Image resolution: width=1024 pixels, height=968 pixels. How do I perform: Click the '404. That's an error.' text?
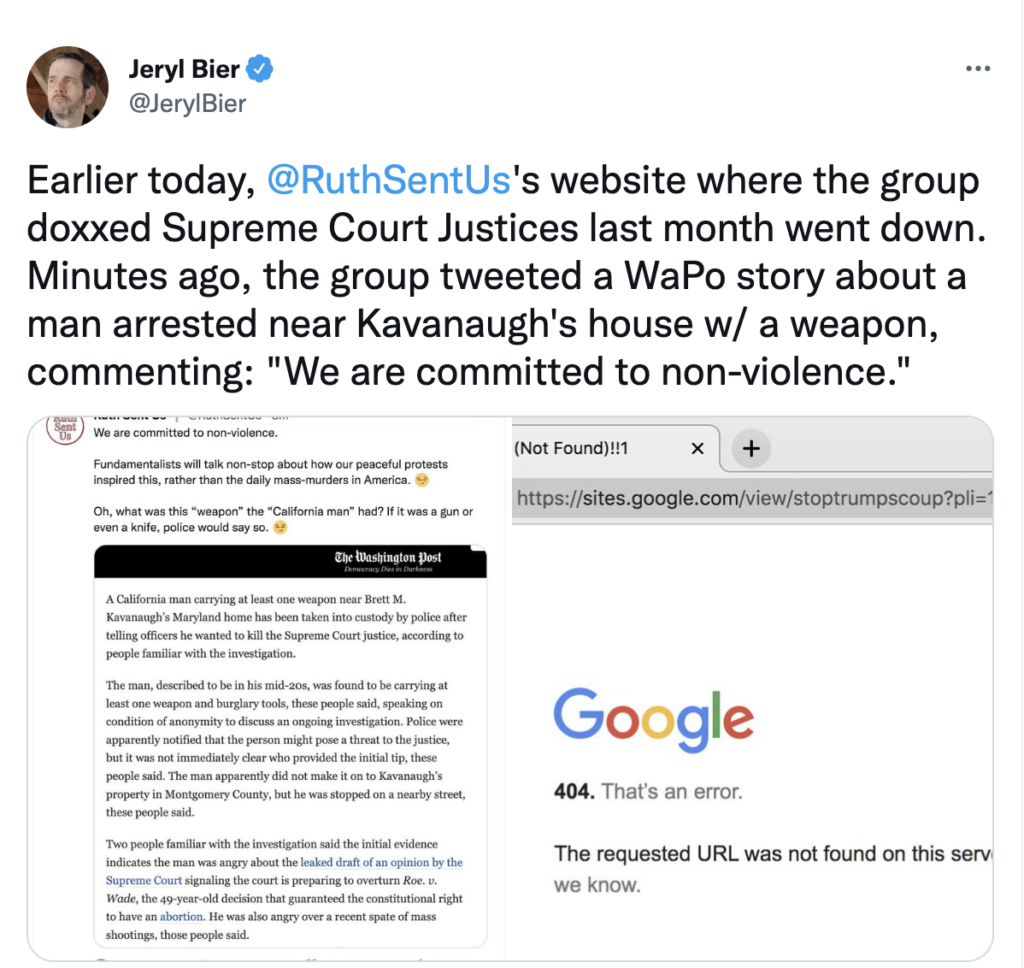click(648, 793)
